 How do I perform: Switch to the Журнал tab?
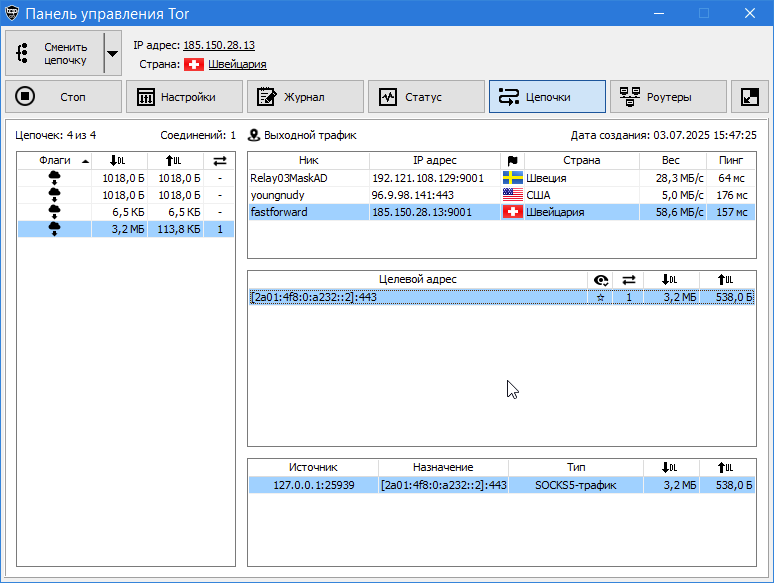click(x=305, y=97)
